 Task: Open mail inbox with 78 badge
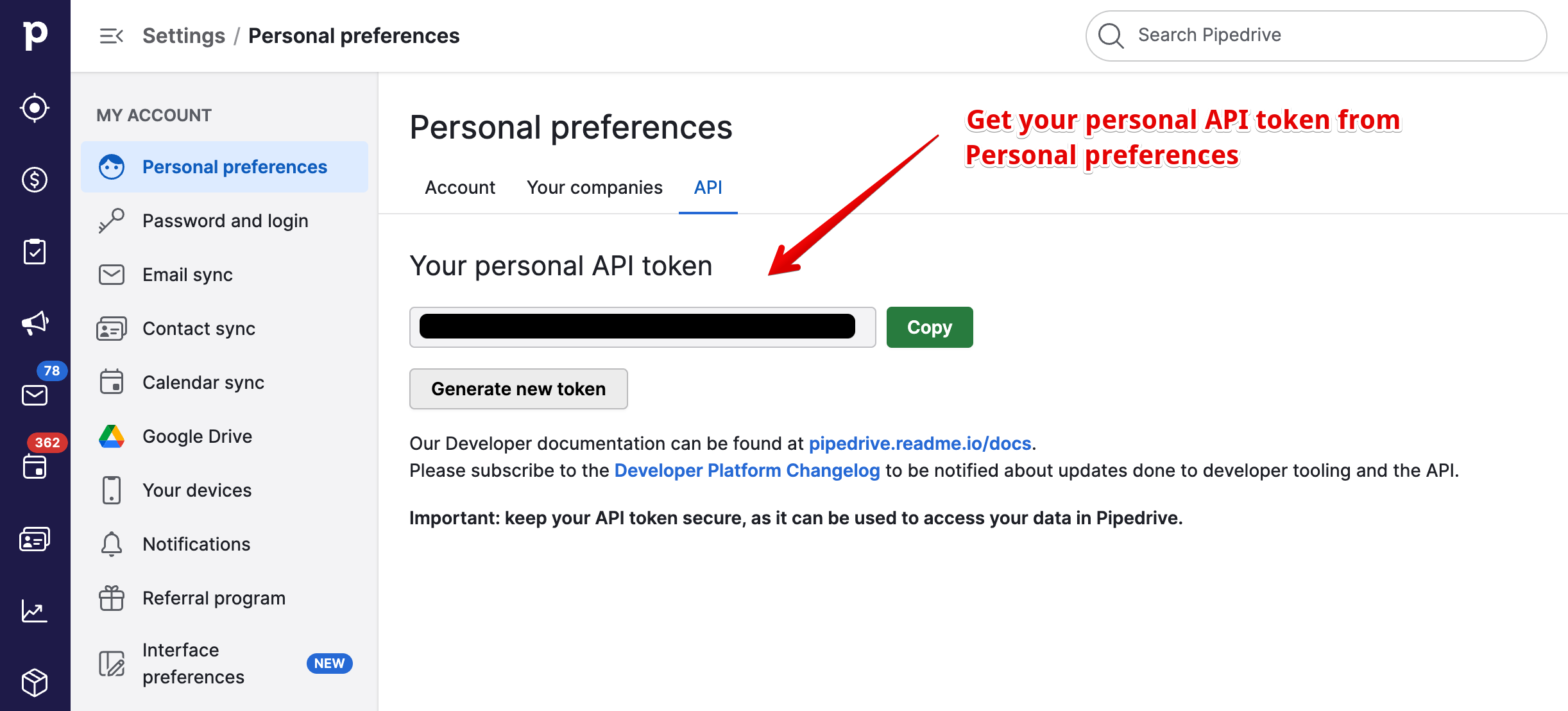(35, 395)
